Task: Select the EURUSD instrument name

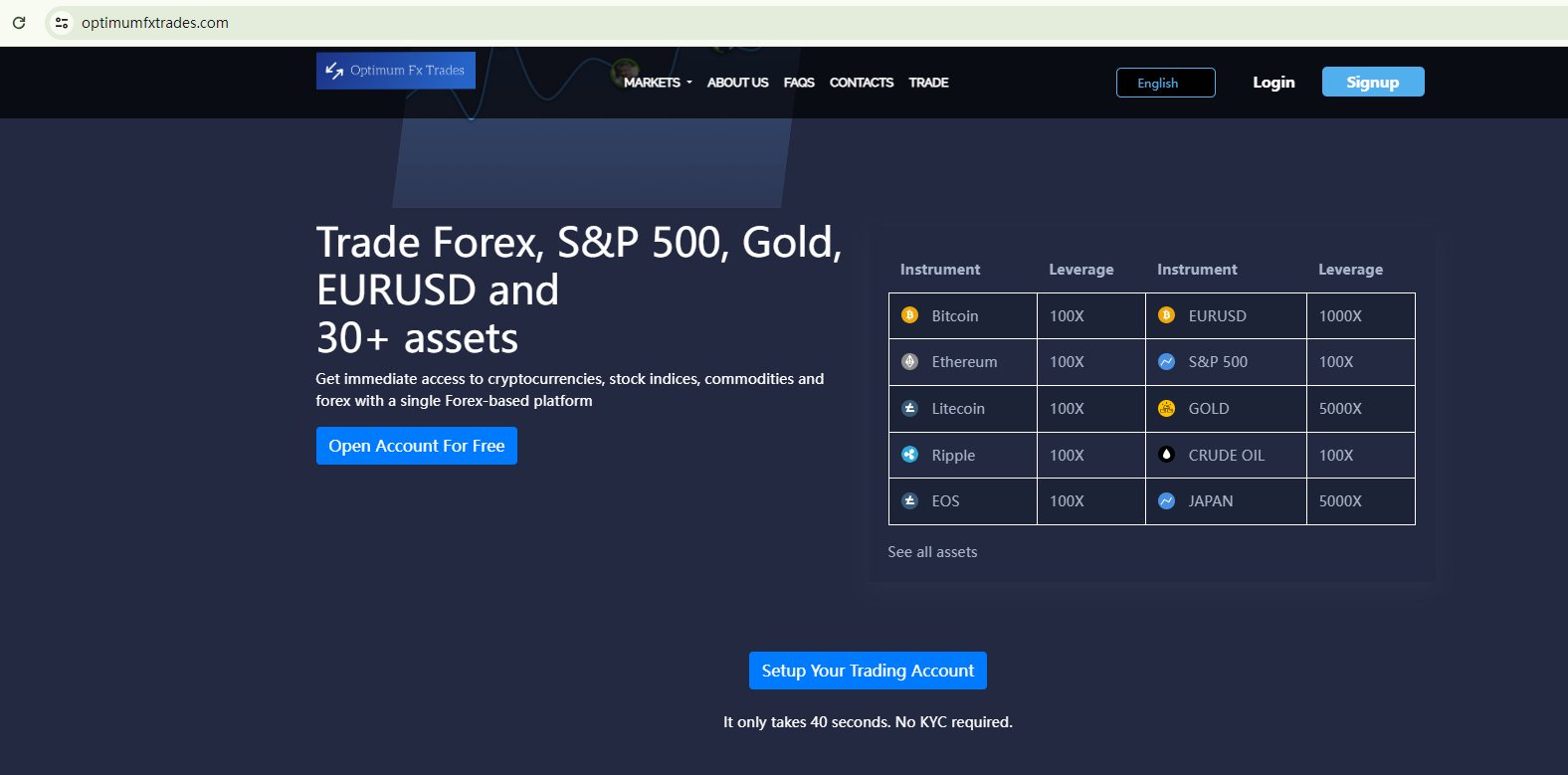Action: click(1217, 316)
